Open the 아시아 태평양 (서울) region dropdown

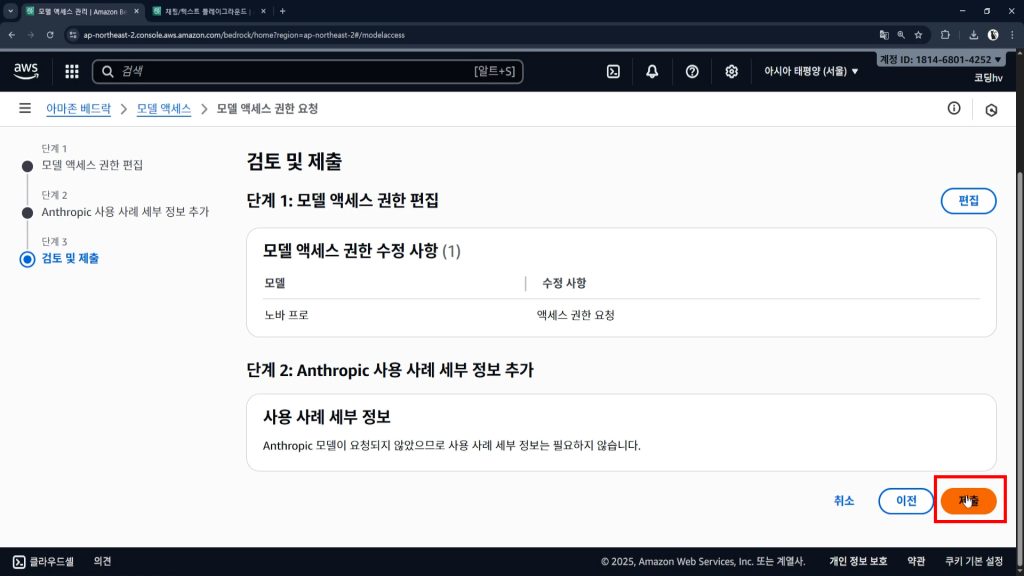[810, 71]
